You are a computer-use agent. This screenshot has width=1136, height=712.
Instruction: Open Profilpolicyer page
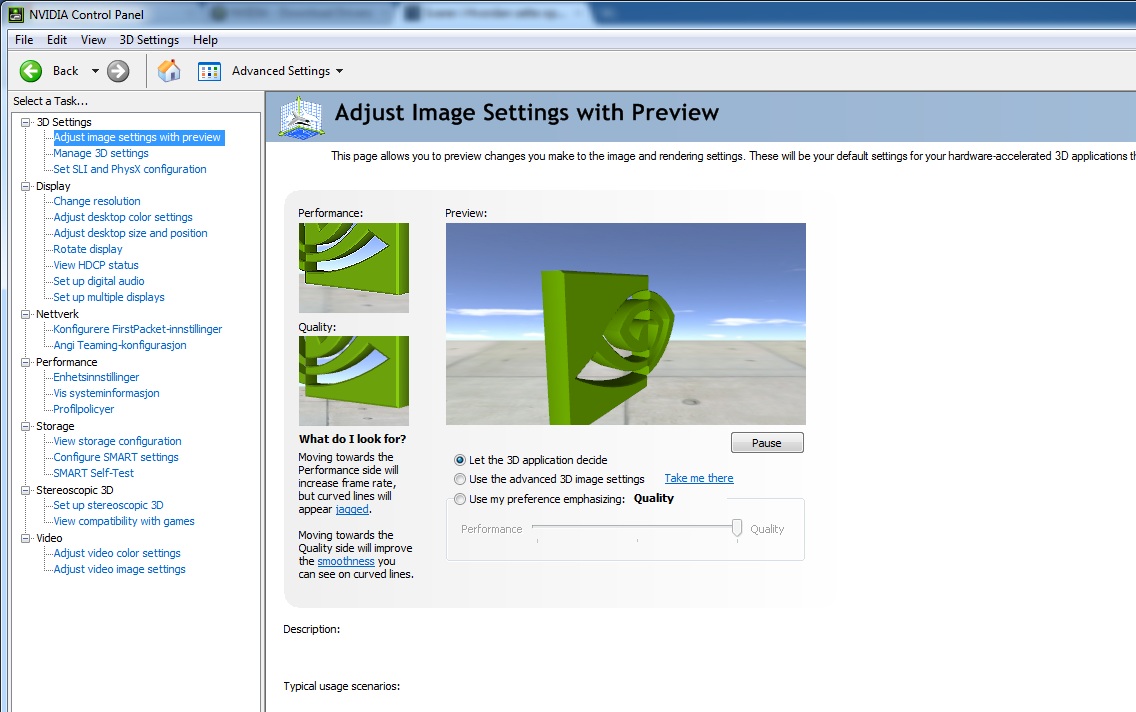click(x=83, y=409)
